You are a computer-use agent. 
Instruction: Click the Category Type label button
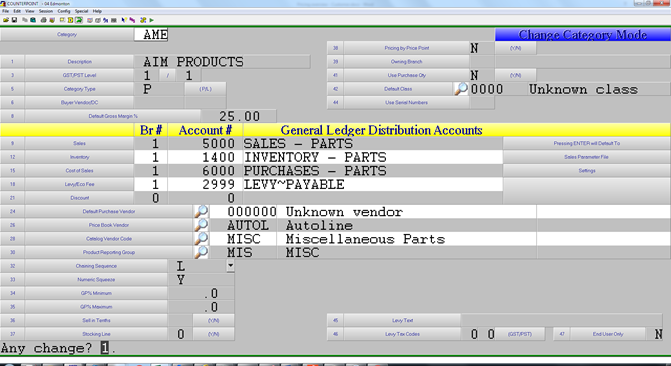point(79,89)
